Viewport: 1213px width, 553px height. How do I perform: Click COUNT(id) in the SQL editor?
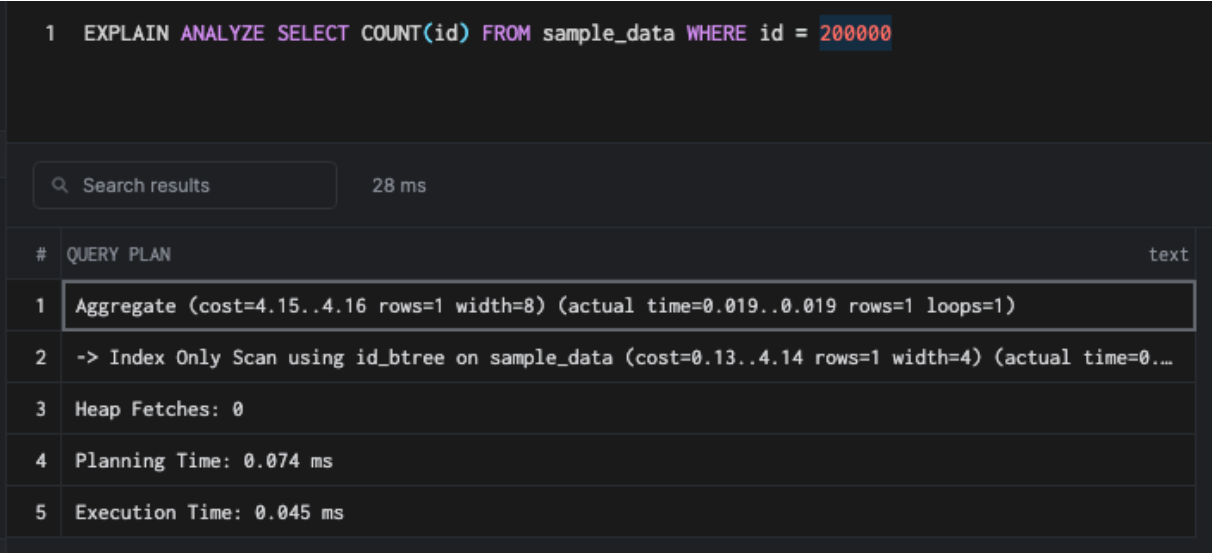pyautogui.click(x=415, y=33)
